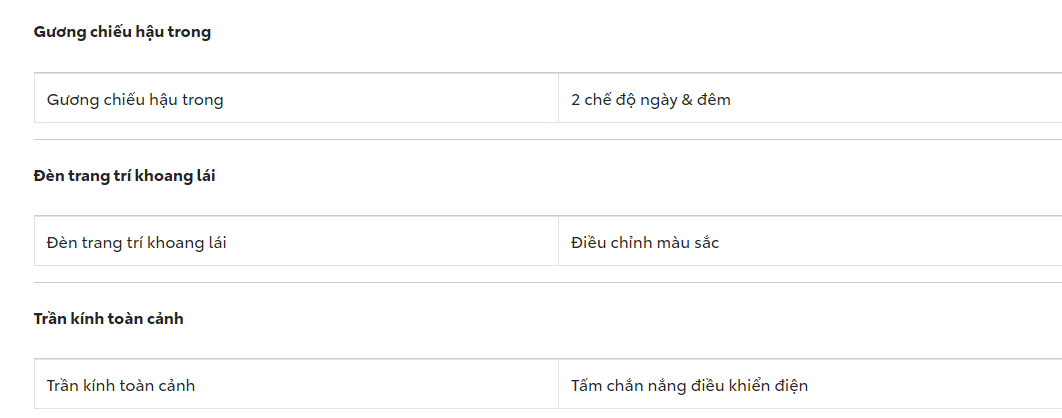Click the "Tấm chắn nắng điều khiển điện" value
Viewport: 1062px width, 418px height.
(x=689, y=386)
